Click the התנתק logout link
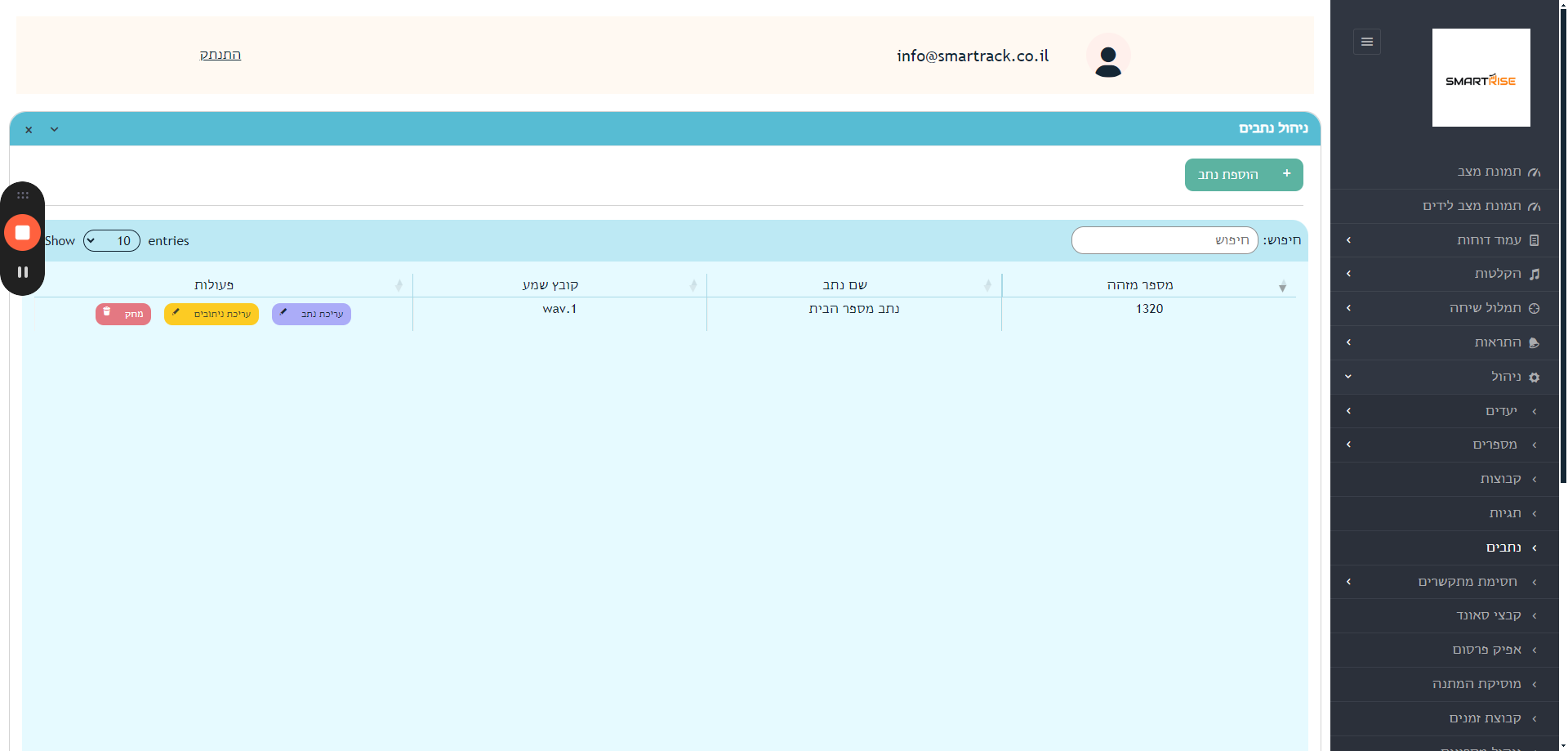Image resolution: width=1568 pixels, height=751 pixels. 220,55
